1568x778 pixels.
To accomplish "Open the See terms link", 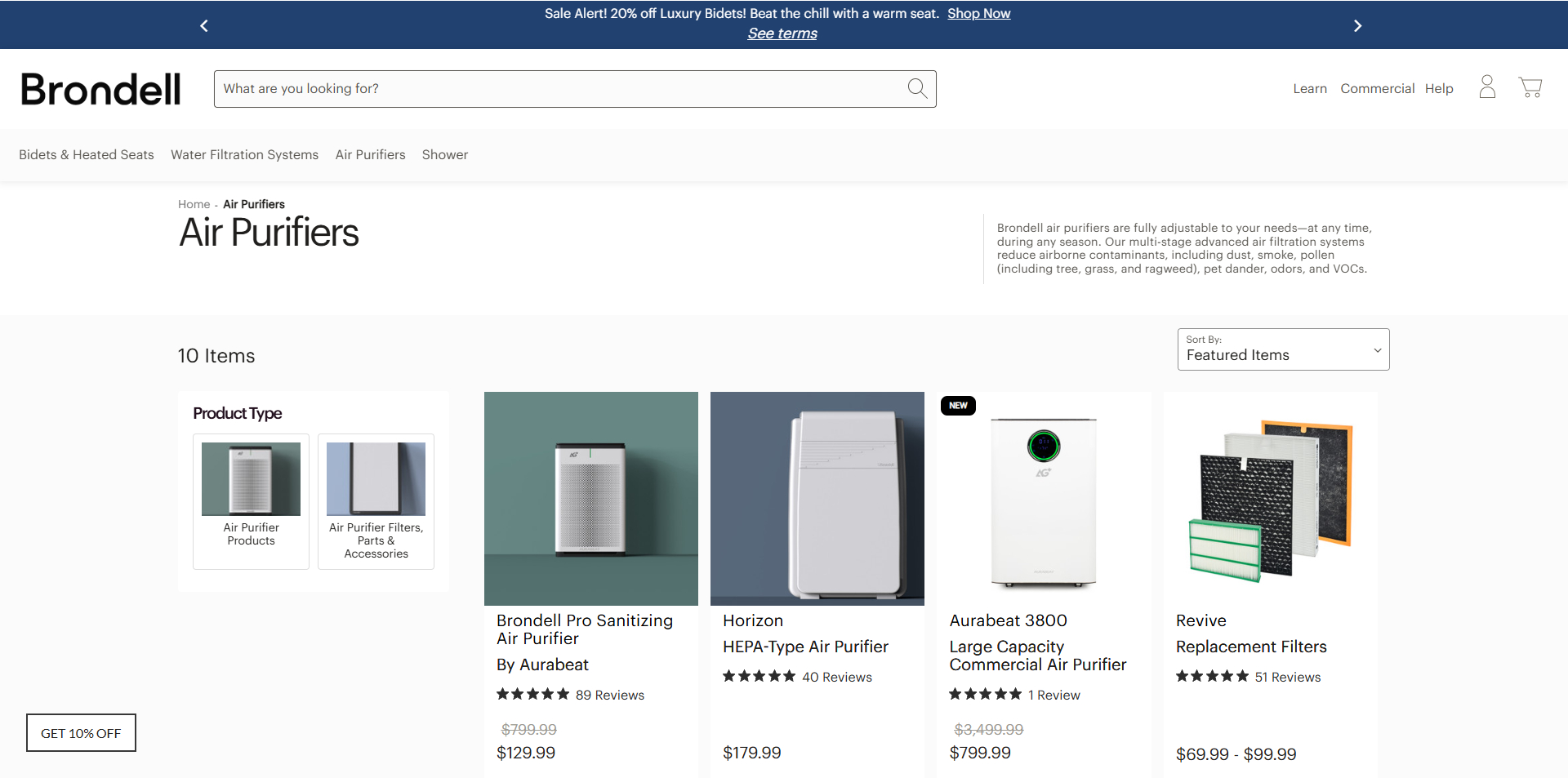I will click(782, 33).
